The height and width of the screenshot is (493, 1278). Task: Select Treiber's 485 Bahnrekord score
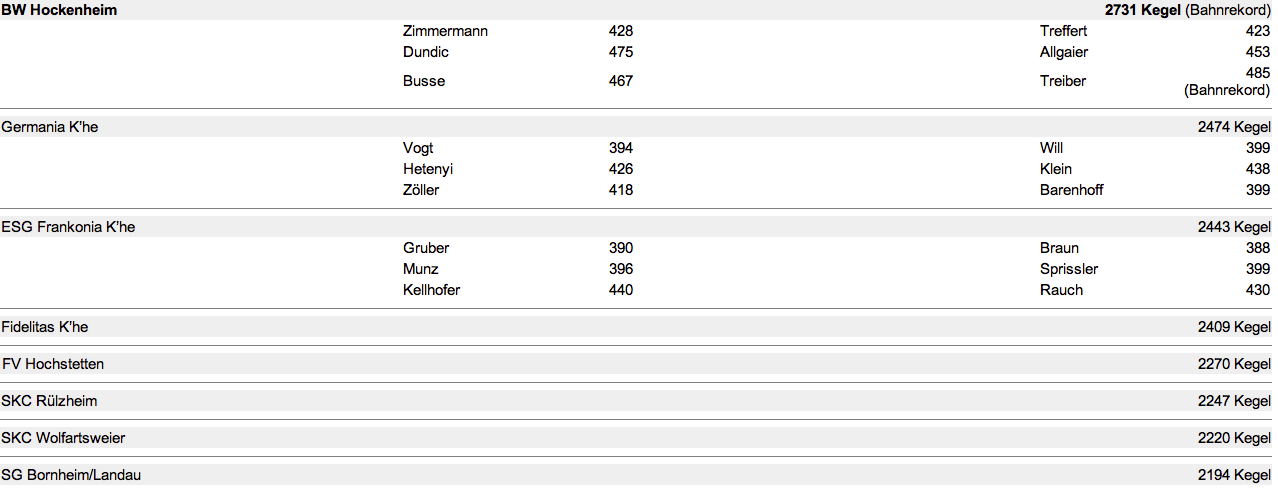pyautogui.click(x=1258, y=73)
